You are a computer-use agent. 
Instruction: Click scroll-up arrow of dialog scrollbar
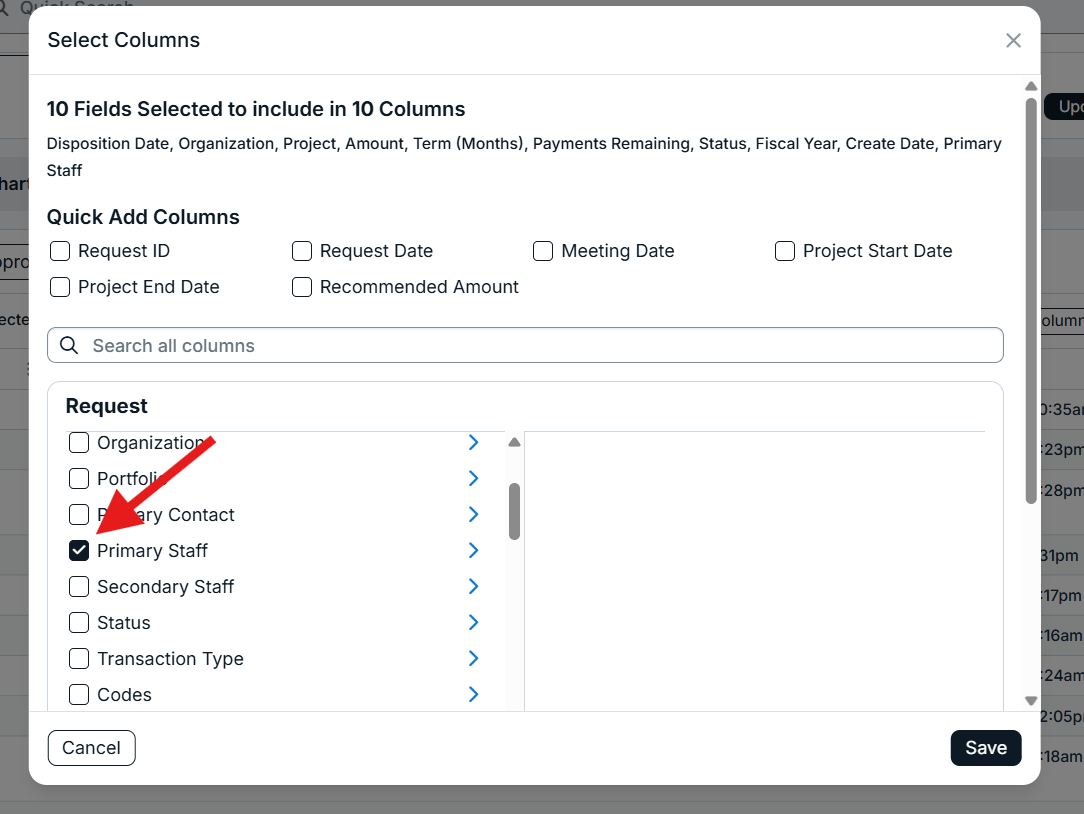(x=1031, y=86)
